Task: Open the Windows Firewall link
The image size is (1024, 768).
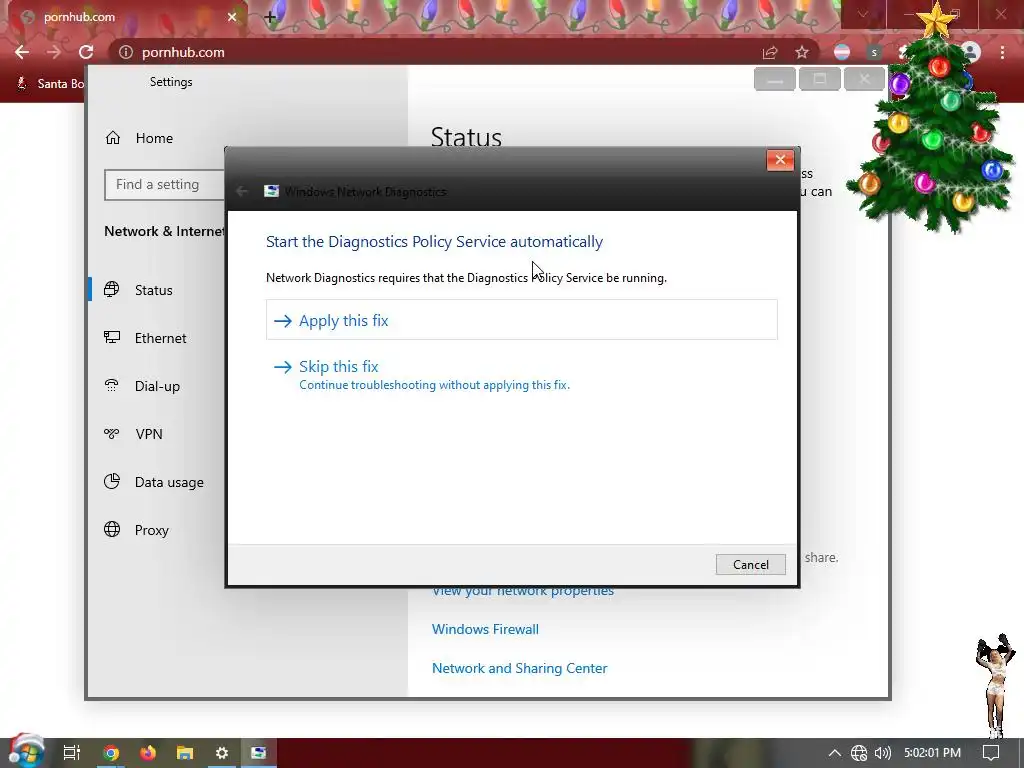Action: 485,629
